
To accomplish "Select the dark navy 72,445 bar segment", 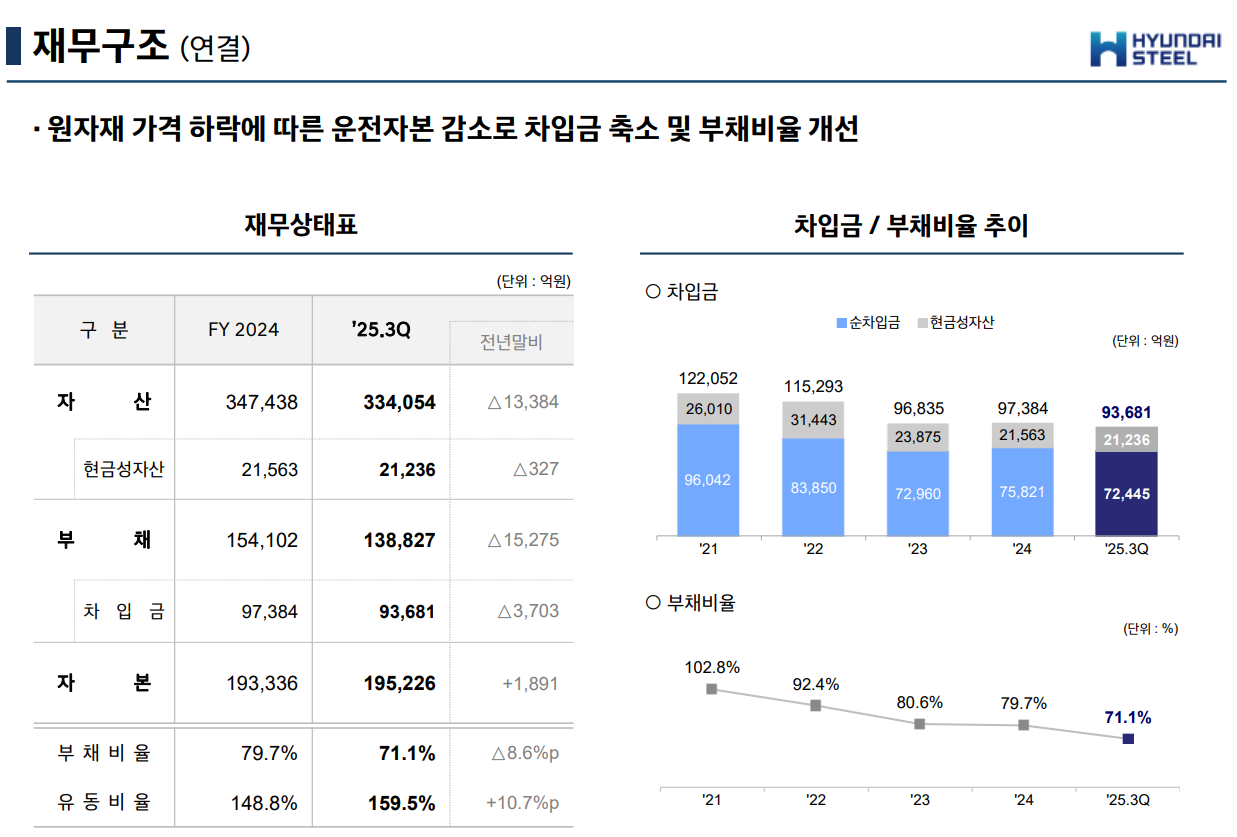I will point(1127,493).
